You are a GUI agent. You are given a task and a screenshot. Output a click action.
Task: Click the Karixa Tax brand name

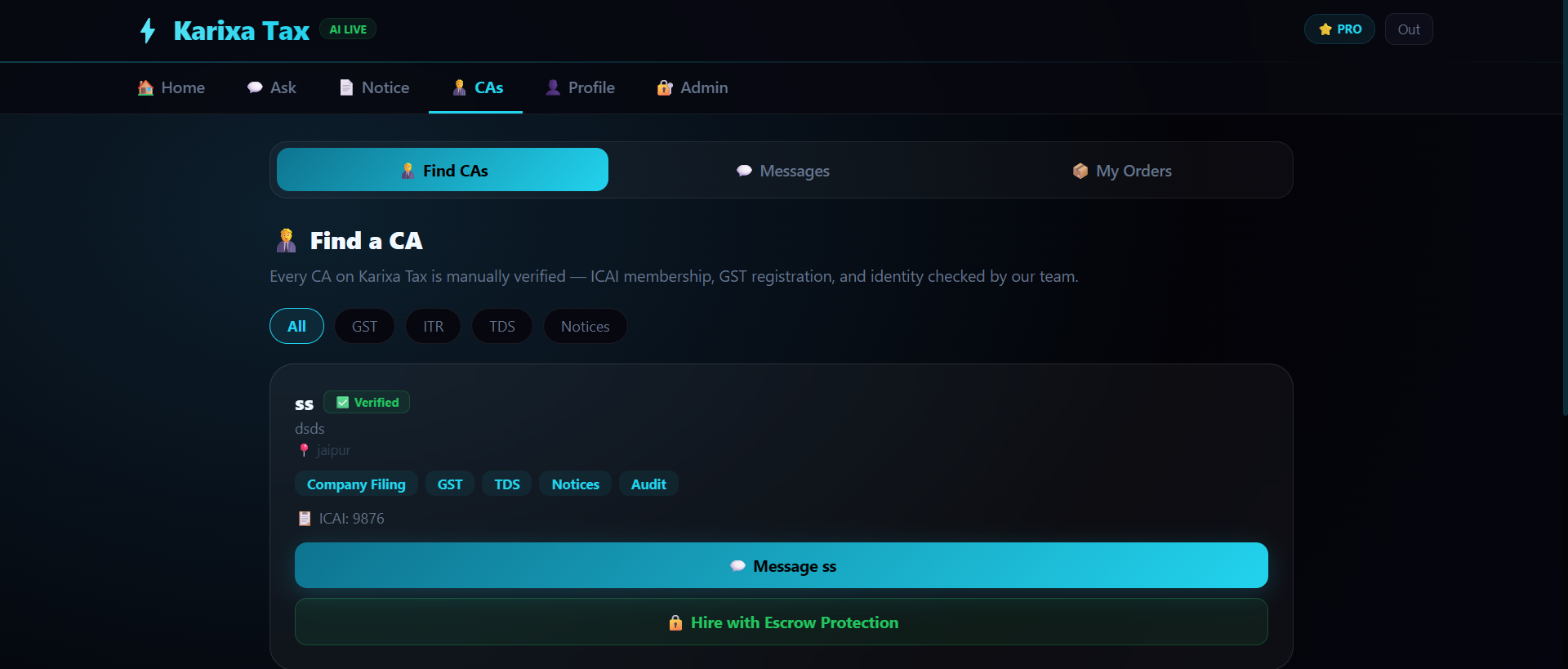241,31
